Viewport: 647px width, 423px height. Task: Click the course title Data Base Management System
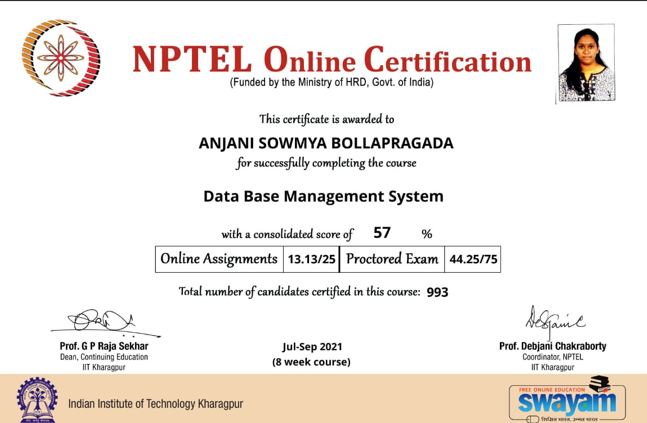tap(323, 196)
